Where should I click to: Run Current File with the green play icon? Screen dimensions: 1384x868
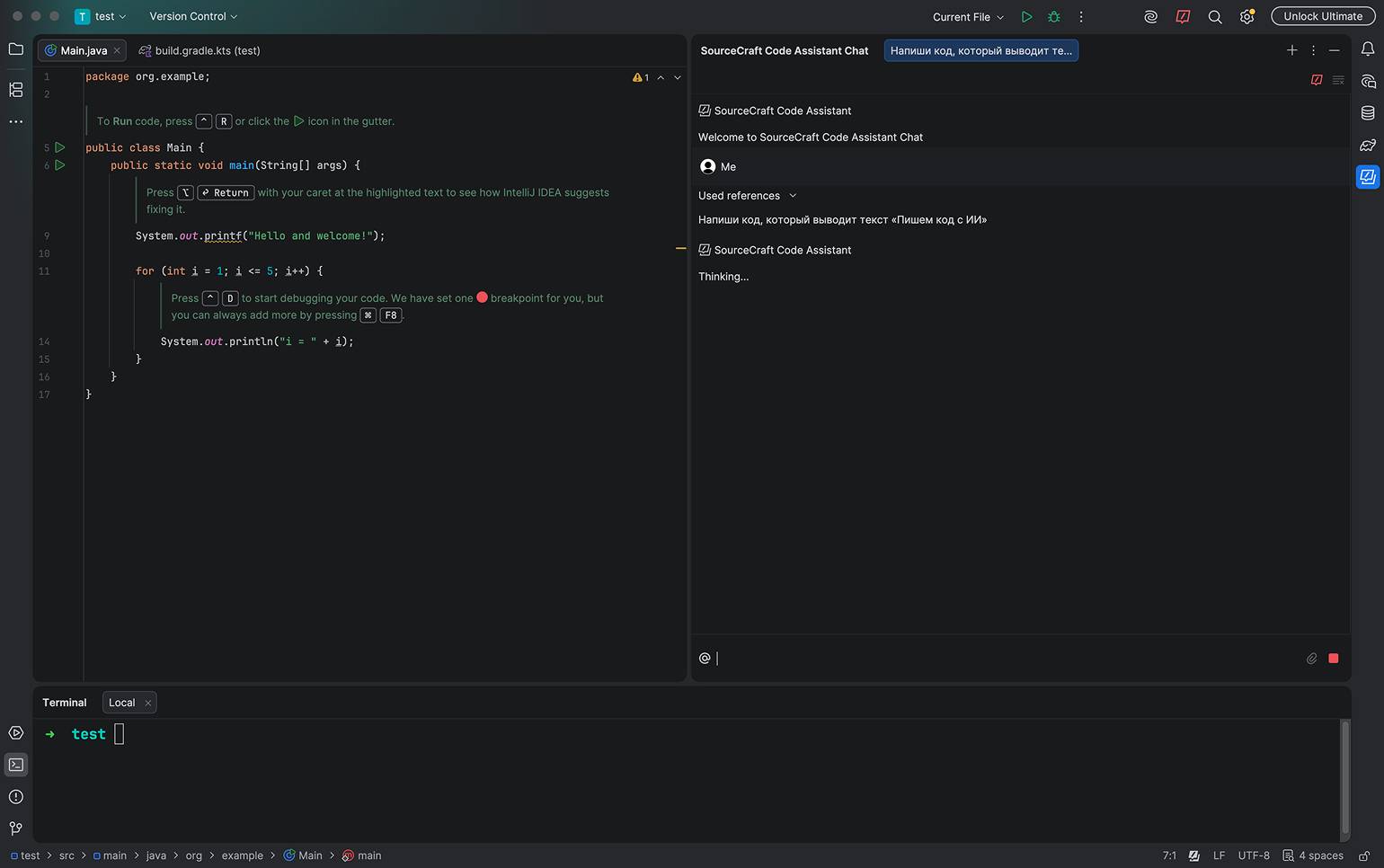point(1026,17)
